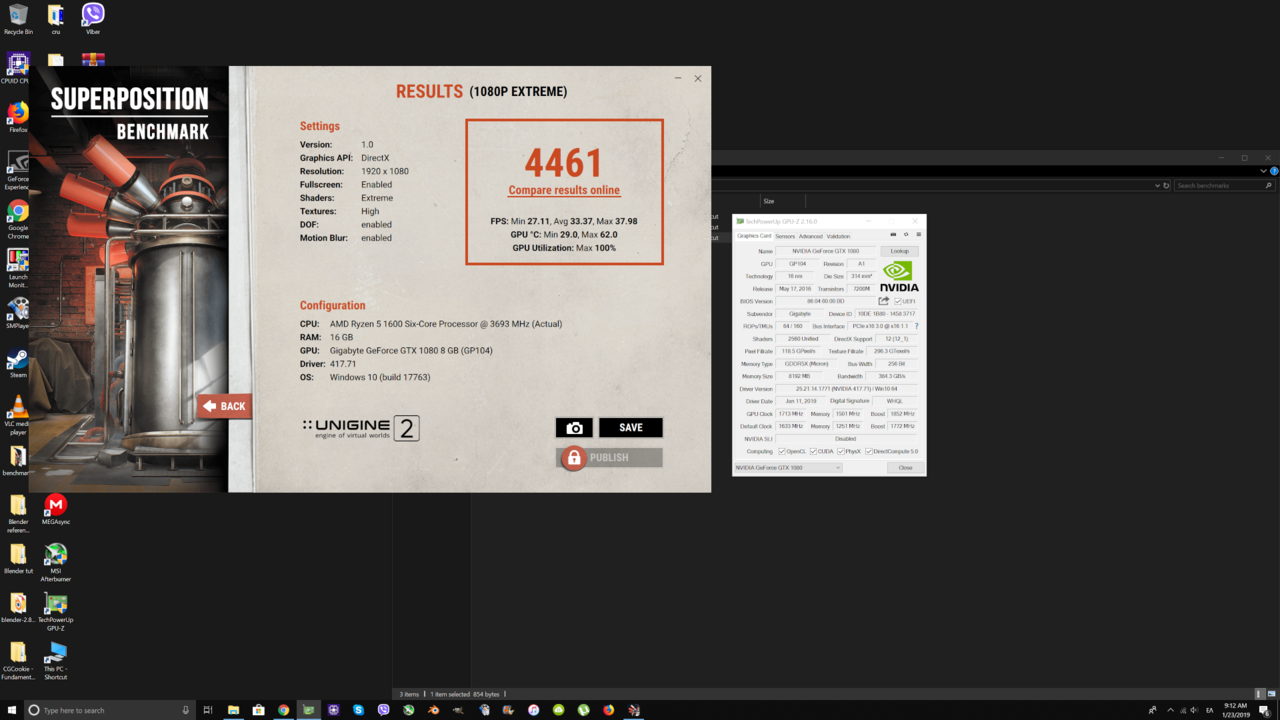Open Task View from the taskbar
1280x720 pixels.
208,710
